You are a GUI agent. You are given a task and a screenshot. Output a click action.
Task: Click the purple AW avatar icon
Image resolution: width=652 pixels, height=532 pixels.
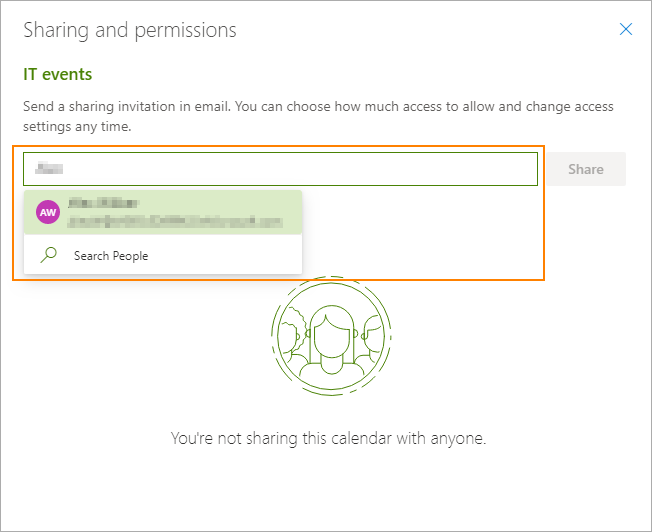[x=48, y=212]
